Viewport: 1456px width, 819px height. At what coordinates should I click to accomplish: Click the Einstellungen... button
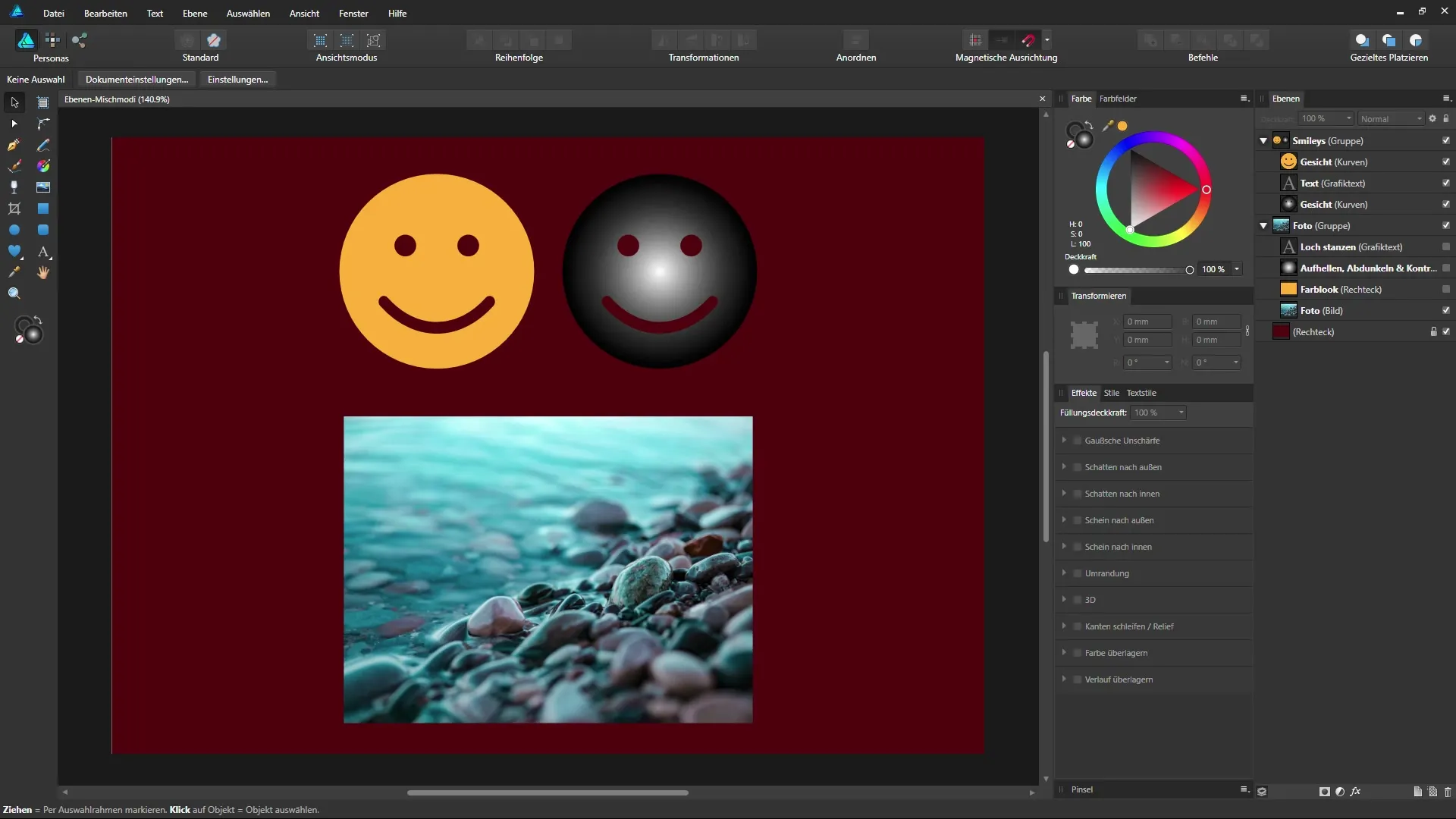pyautogui.click(x=237, y=80)
